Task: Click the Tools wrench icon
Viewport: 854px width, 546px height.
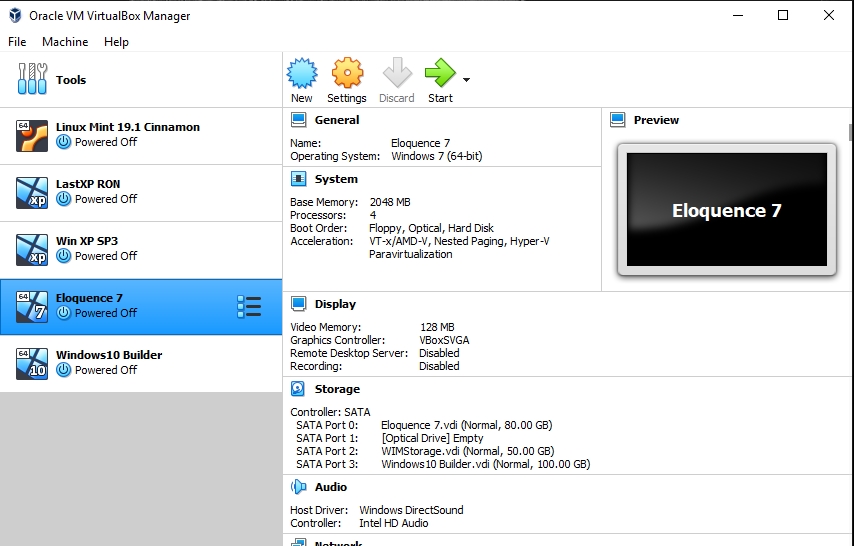Action: click(32, 79)
